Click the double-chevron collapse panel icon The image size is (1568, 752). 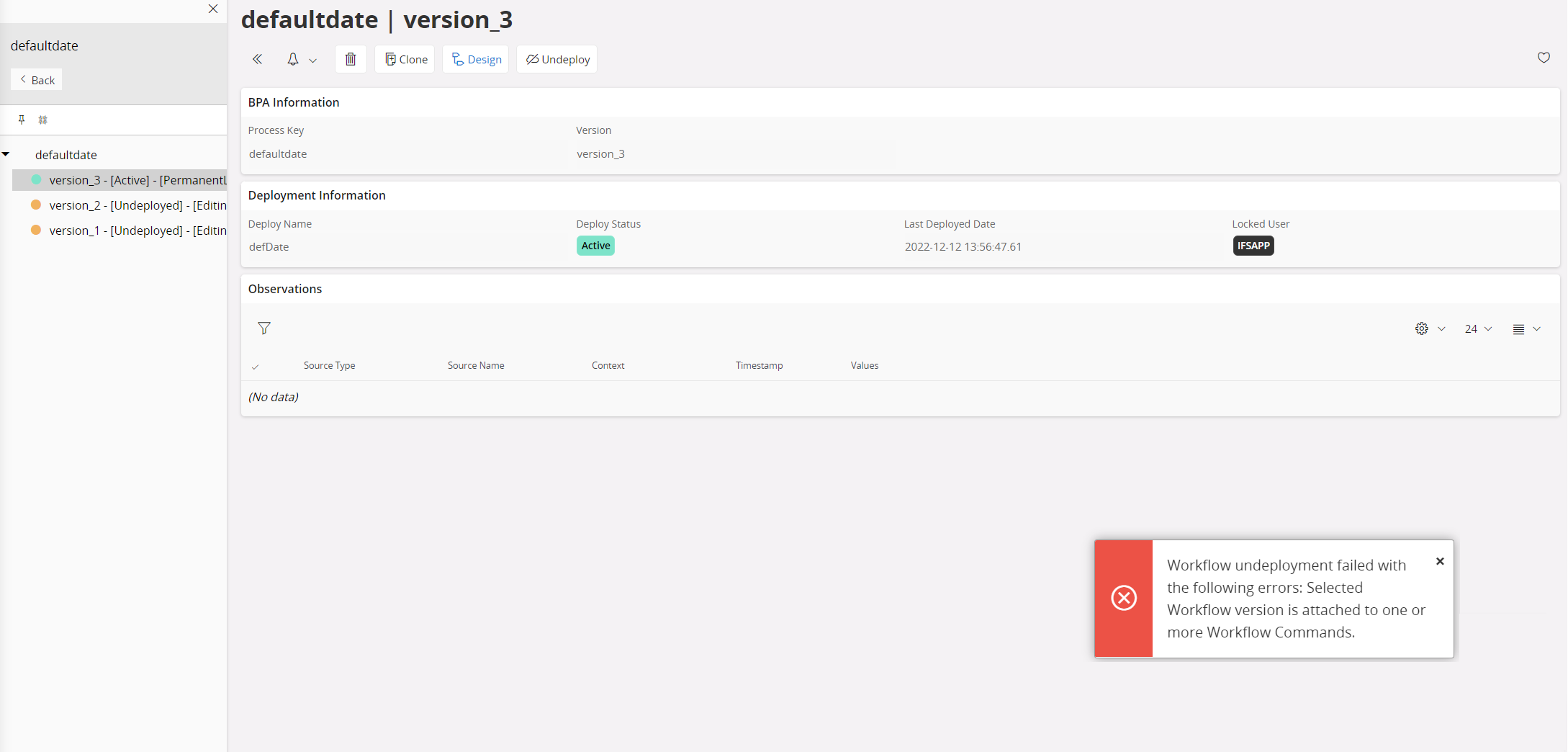[257, 59]
